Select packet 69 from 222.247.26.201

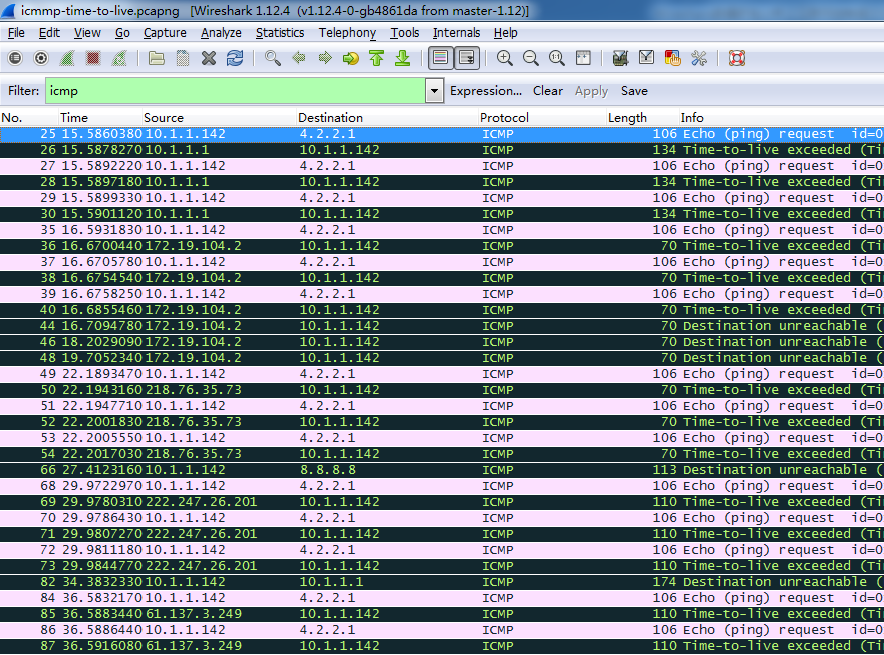[442, 502]
